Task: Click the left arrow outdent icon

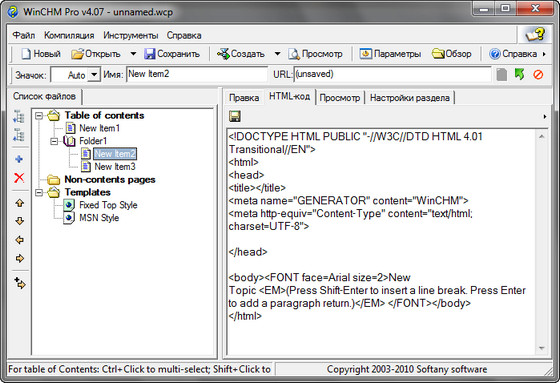Action: tap(20, 240)
